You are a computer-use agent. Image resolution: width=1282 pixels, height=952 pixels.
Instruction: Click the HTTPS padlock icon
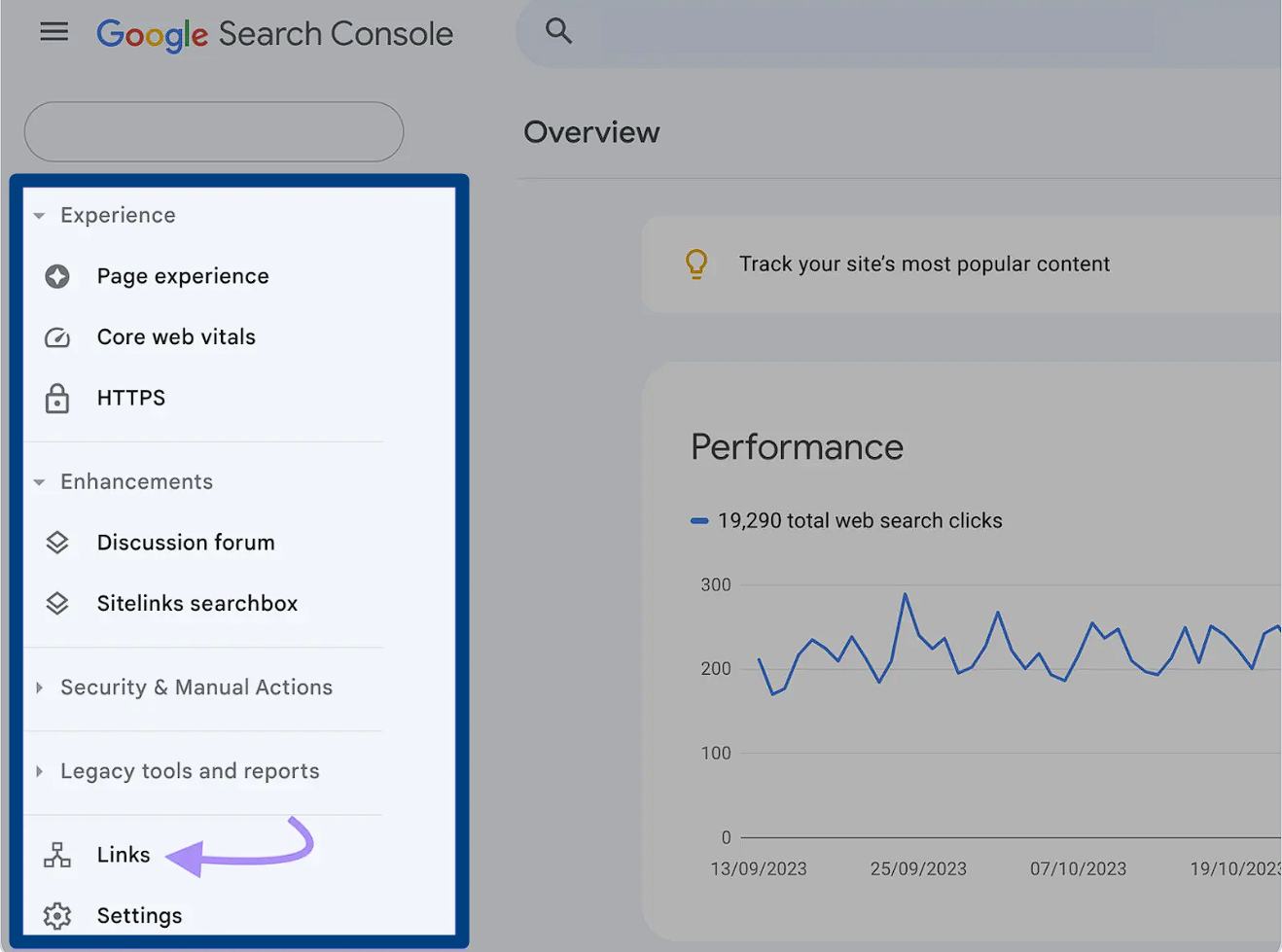tap(57, 399)
